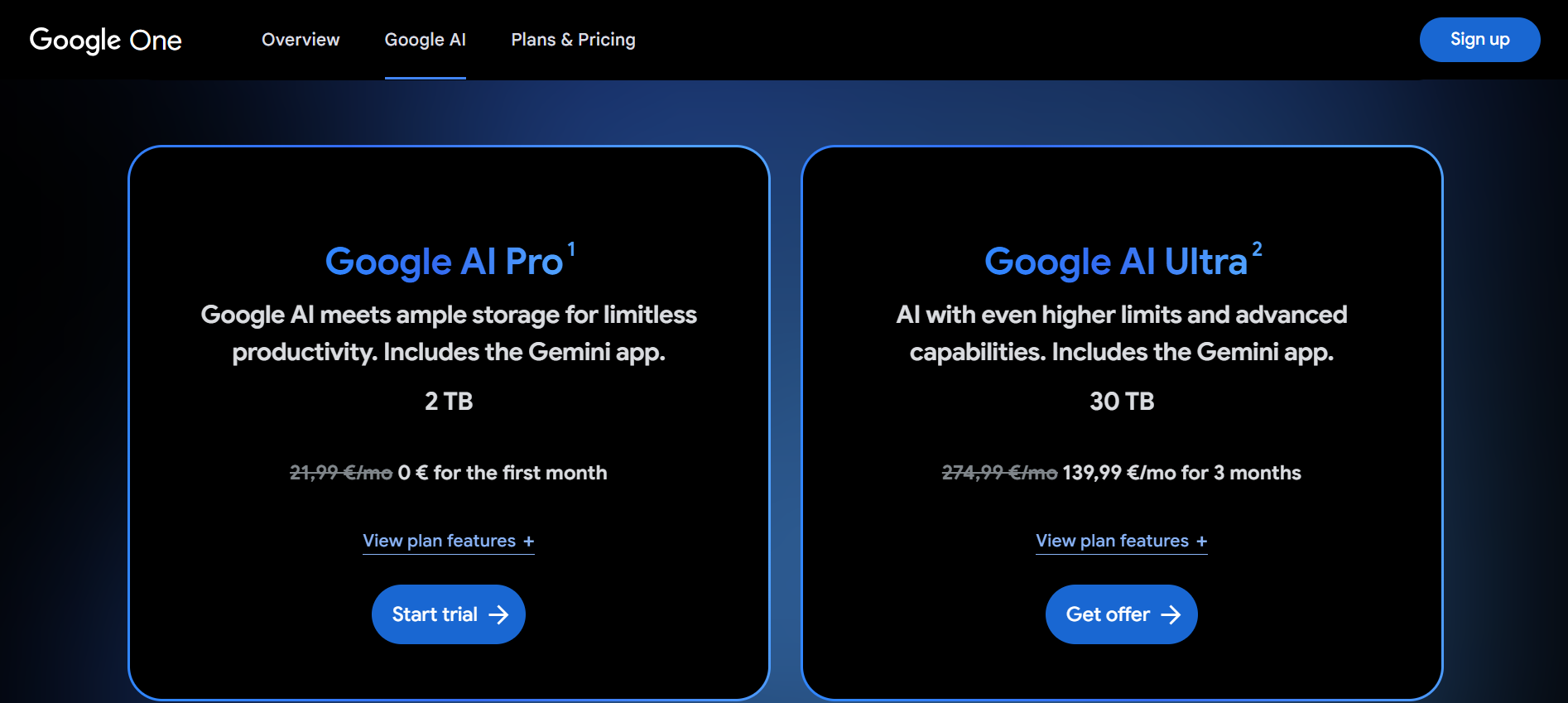
Task: Select the Google AI Ultra plan card
Action: tap(1121, 190)
